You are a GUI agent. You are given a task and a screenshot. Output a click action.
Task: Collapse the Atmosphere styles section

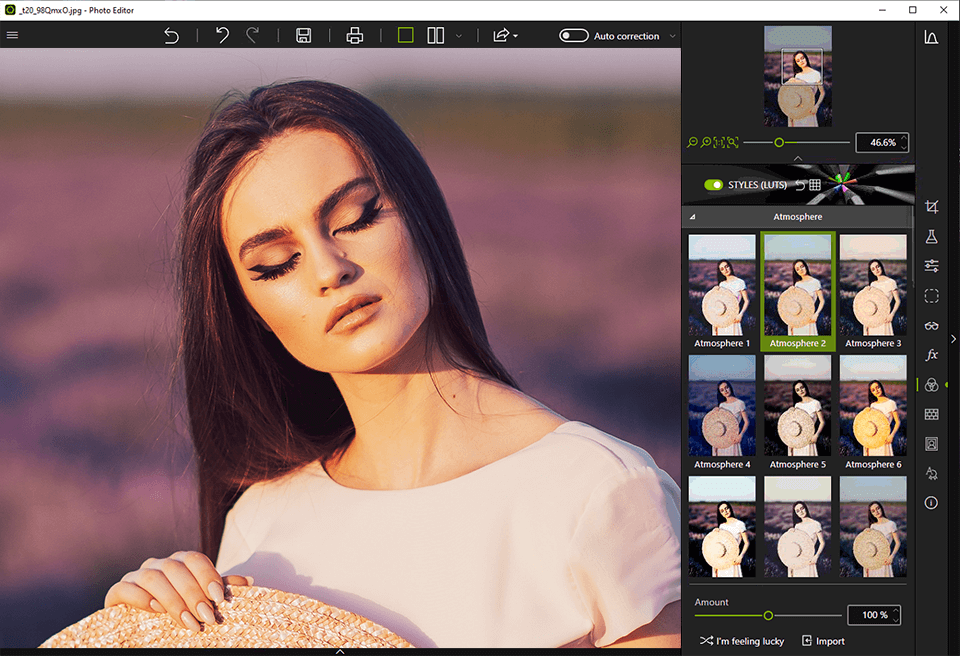(692, 217)
